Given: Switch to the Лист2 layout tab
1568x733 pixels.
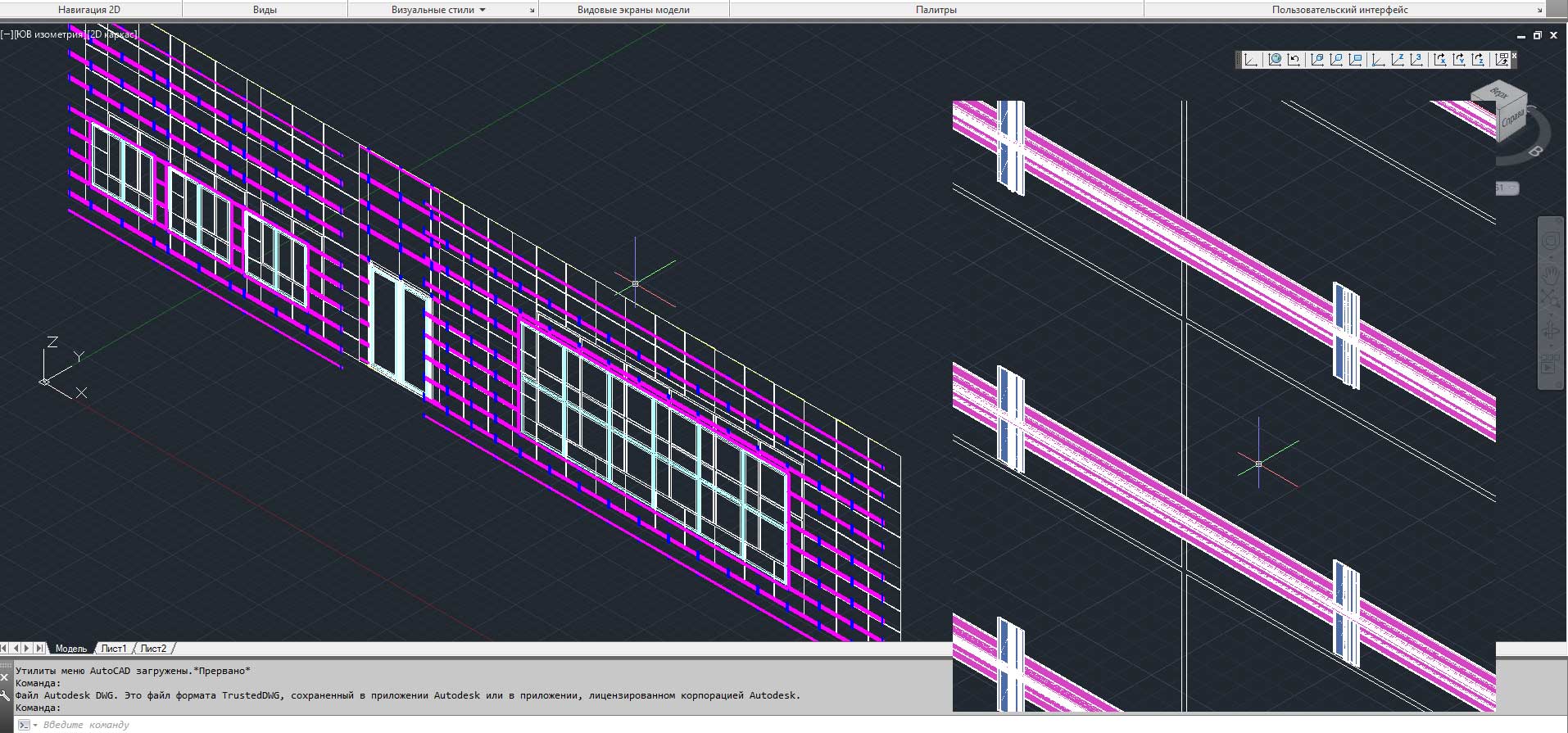Looking at the screenshot, I should coord(153,649).
